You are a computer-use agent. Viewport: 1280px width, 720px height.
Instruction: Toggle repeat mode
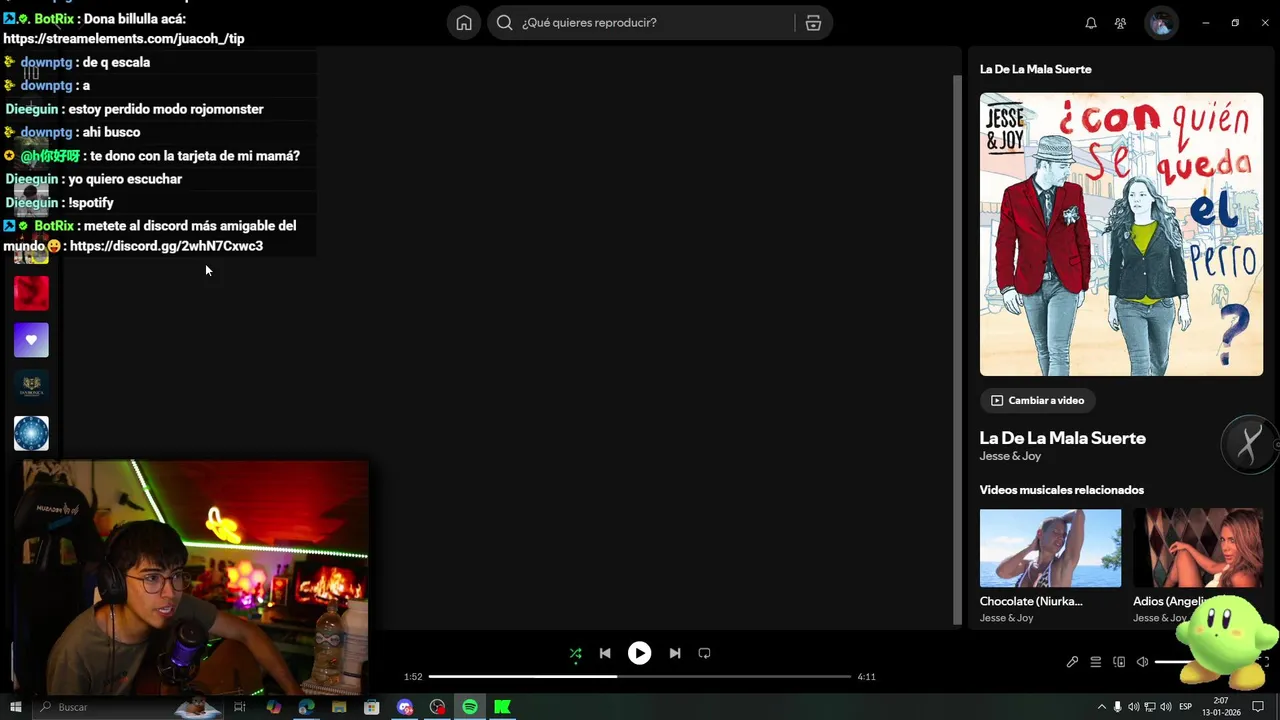704,653
